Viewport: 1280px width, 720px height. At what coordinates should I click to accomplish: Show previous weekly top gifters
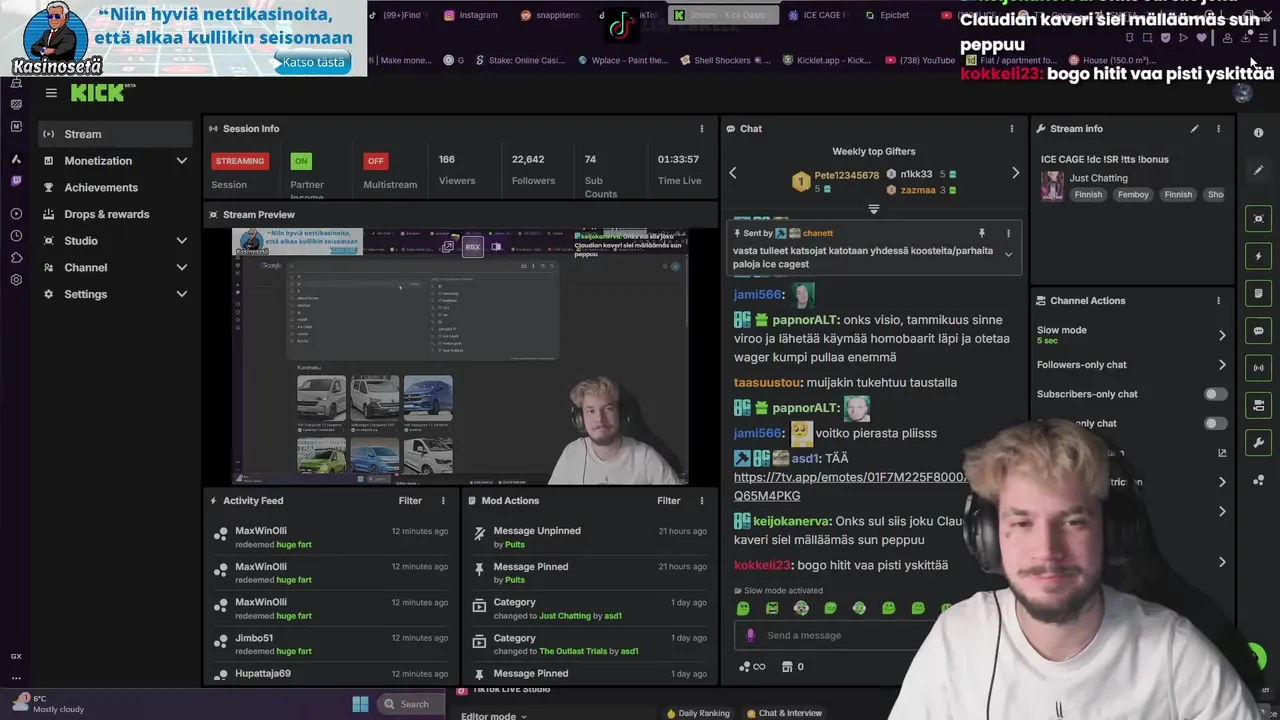[732, 173]
